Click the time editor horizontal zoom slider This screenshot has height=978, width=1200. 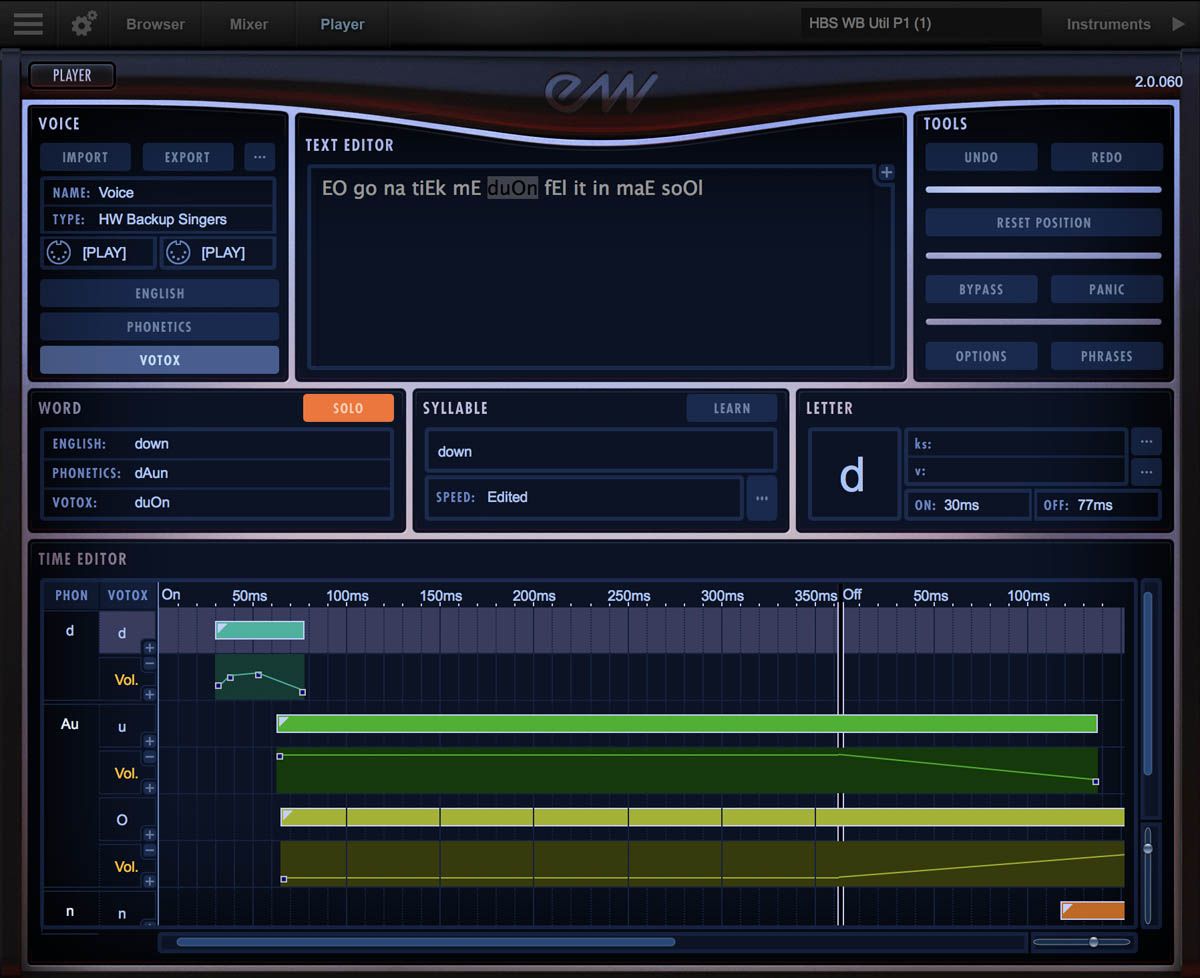[1082, 942]
